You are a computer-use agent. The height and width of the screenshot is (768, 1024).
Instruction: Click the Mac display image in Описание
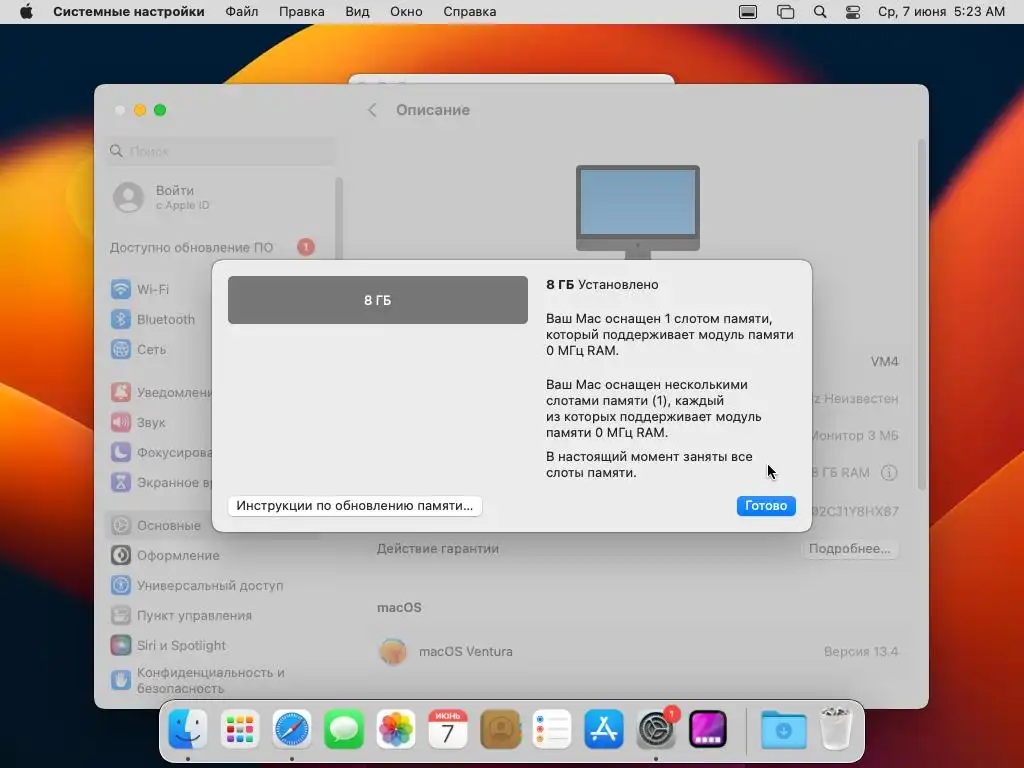[x=638, y=212]
